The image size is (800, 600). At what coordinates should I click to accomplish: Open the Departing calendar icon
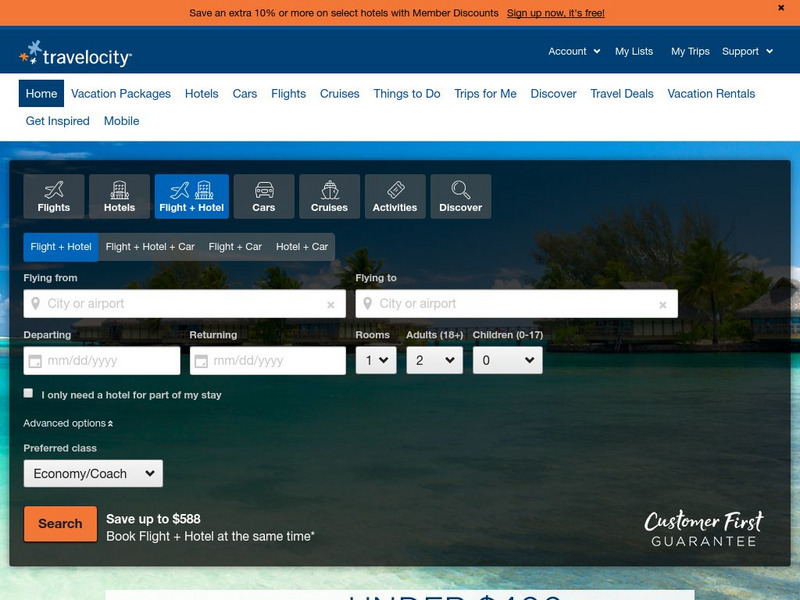pos(37,360)
